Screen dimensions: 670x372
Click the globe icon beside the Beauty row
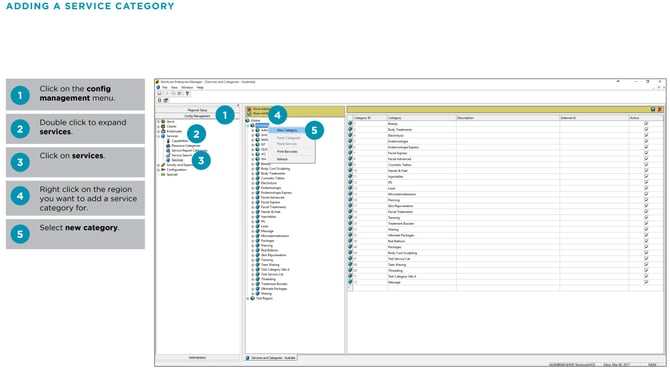pyautogui.click(x=350, y=123)
